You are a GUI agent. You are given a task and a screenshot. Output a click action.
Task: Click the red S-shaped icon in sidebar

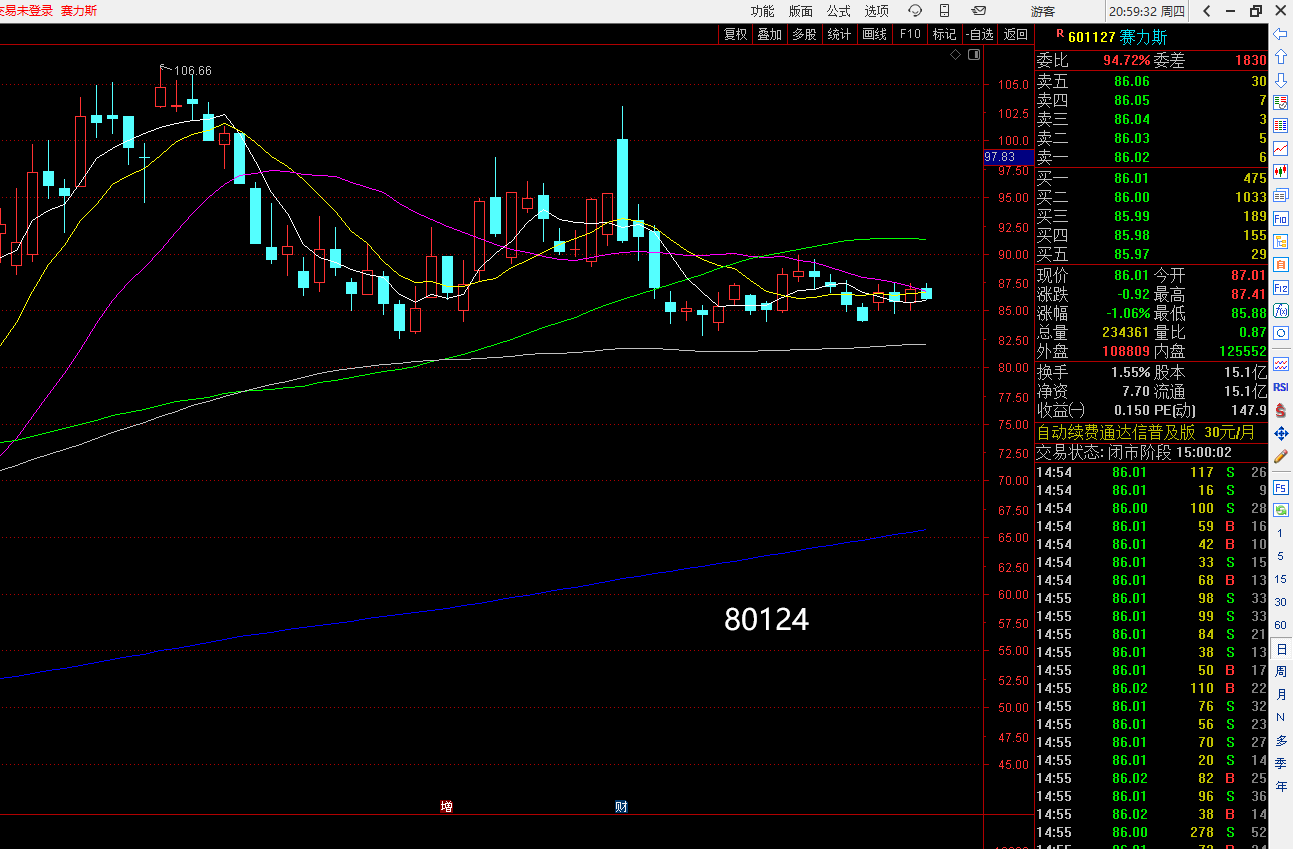click(1280, 410)
